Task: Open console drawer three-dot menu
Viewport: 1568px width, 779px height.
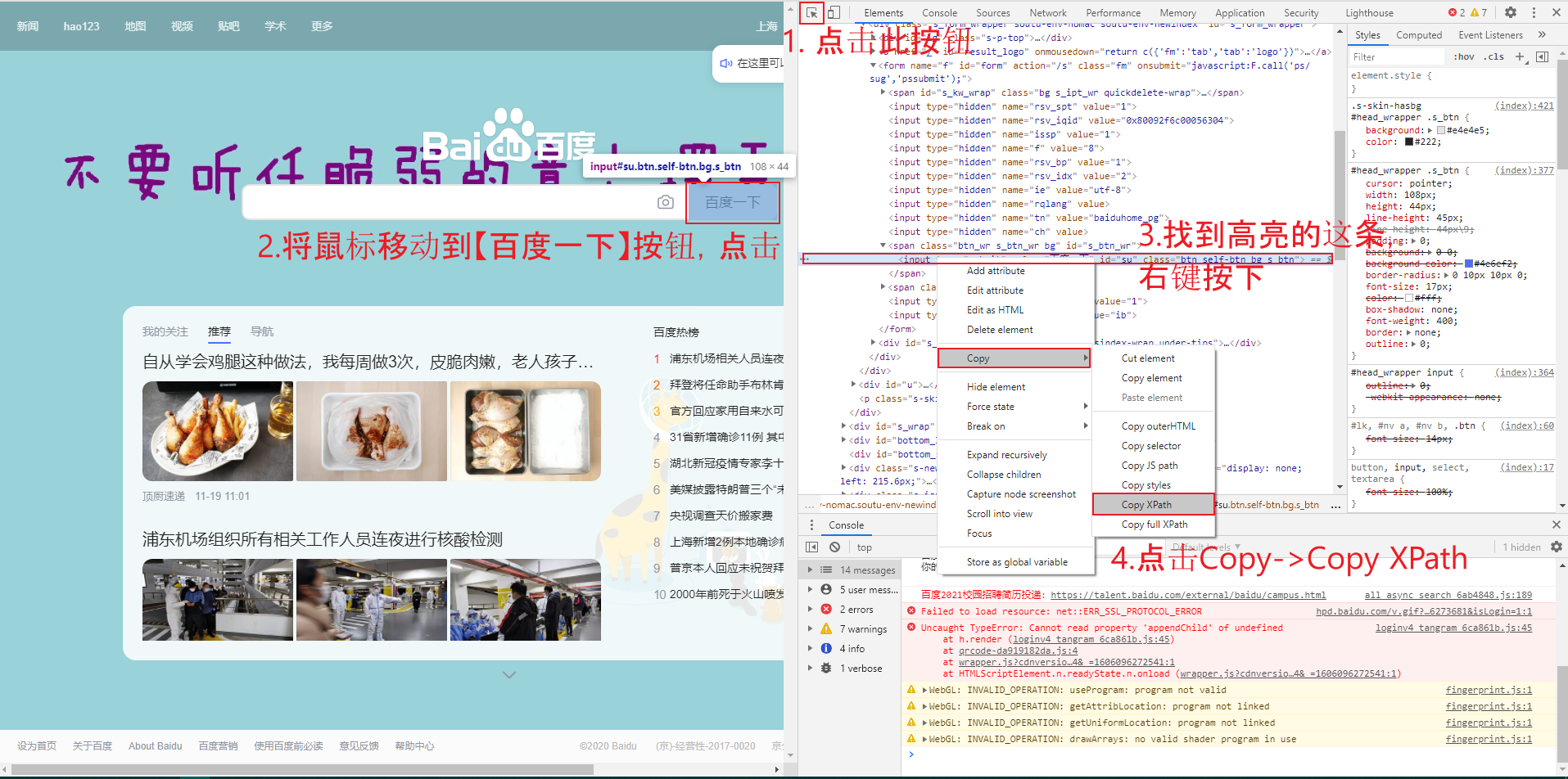Action: pos(811,525)
